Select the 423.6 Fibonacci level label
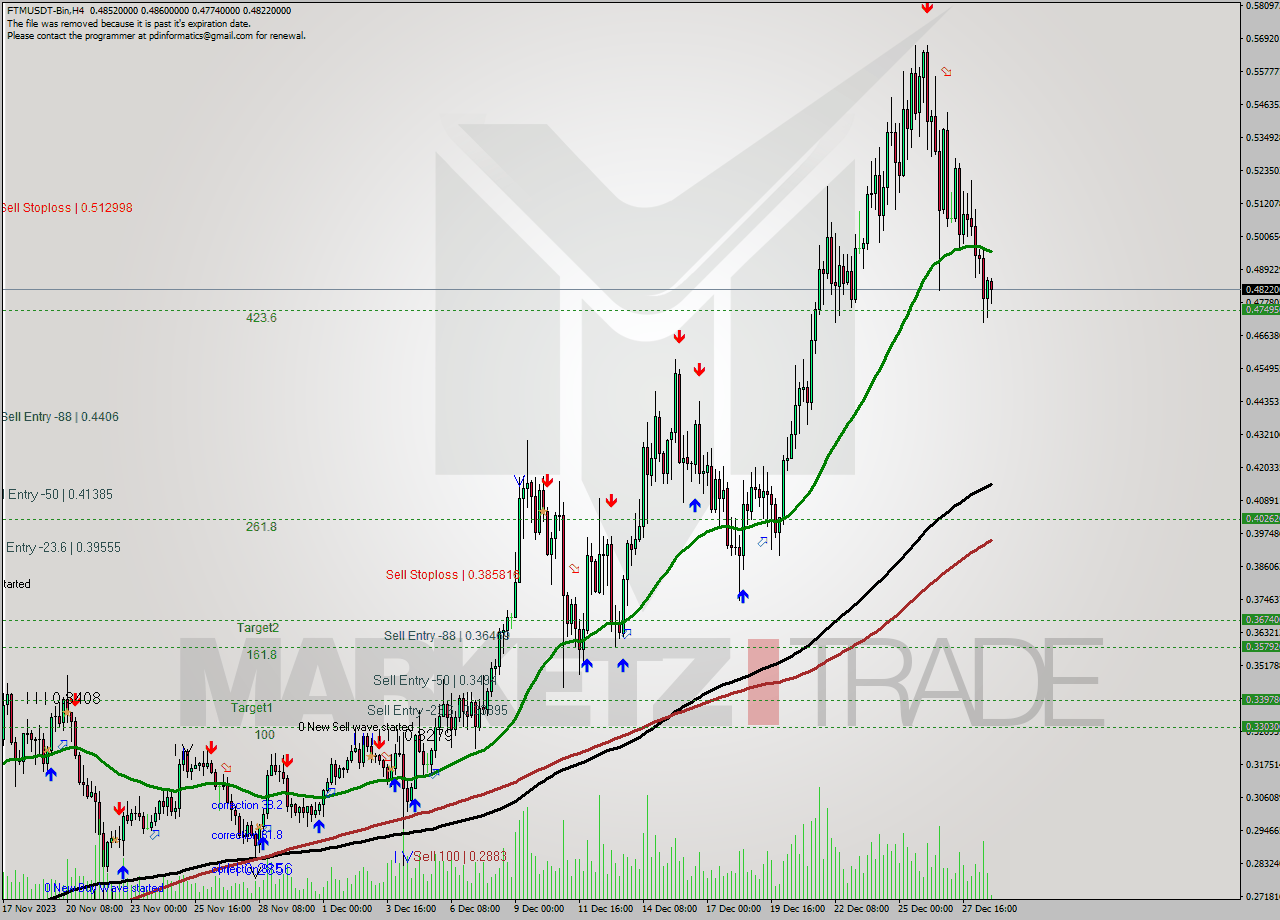The width and height of the screenshot is (1280, 920). (x=262, y=318)
